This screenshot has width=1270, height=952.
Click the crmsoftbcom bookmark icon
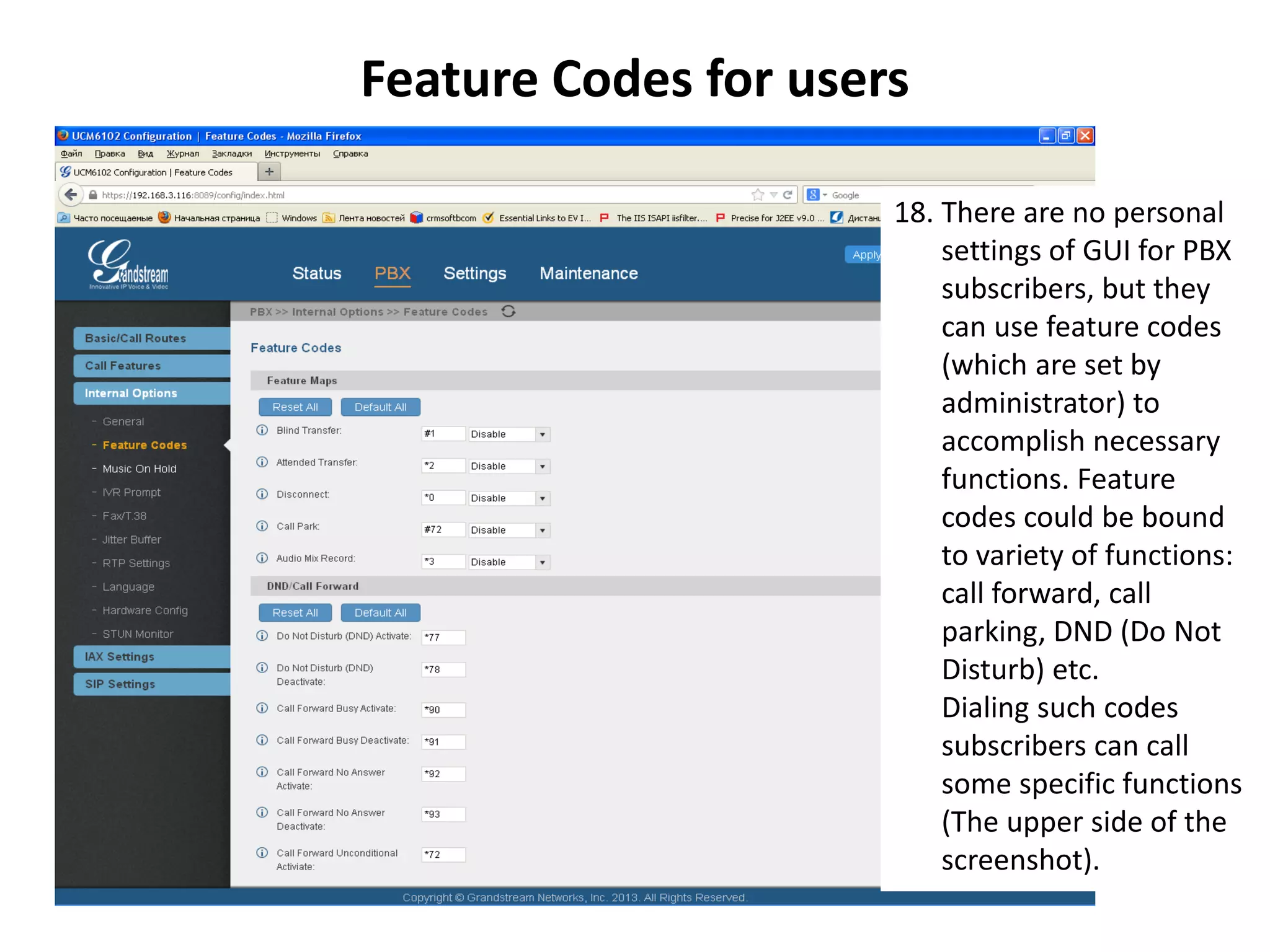417,218
